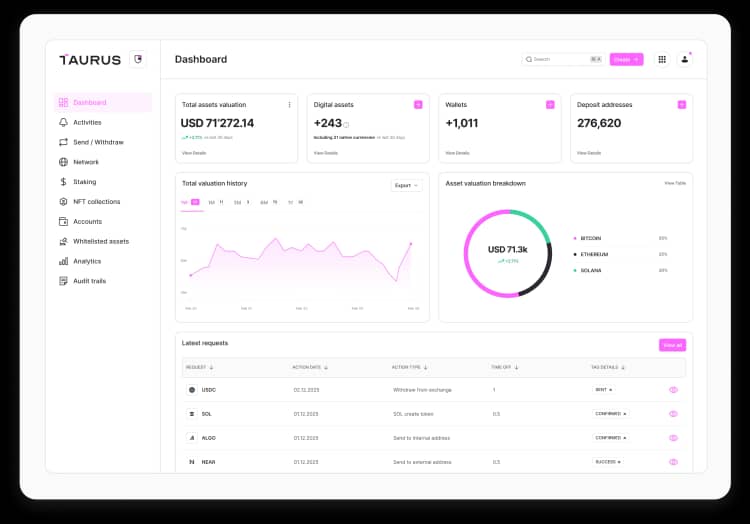Select the first highlighted time range tab
This screenshot has width=750, height=524.
[x=190, y=202]
